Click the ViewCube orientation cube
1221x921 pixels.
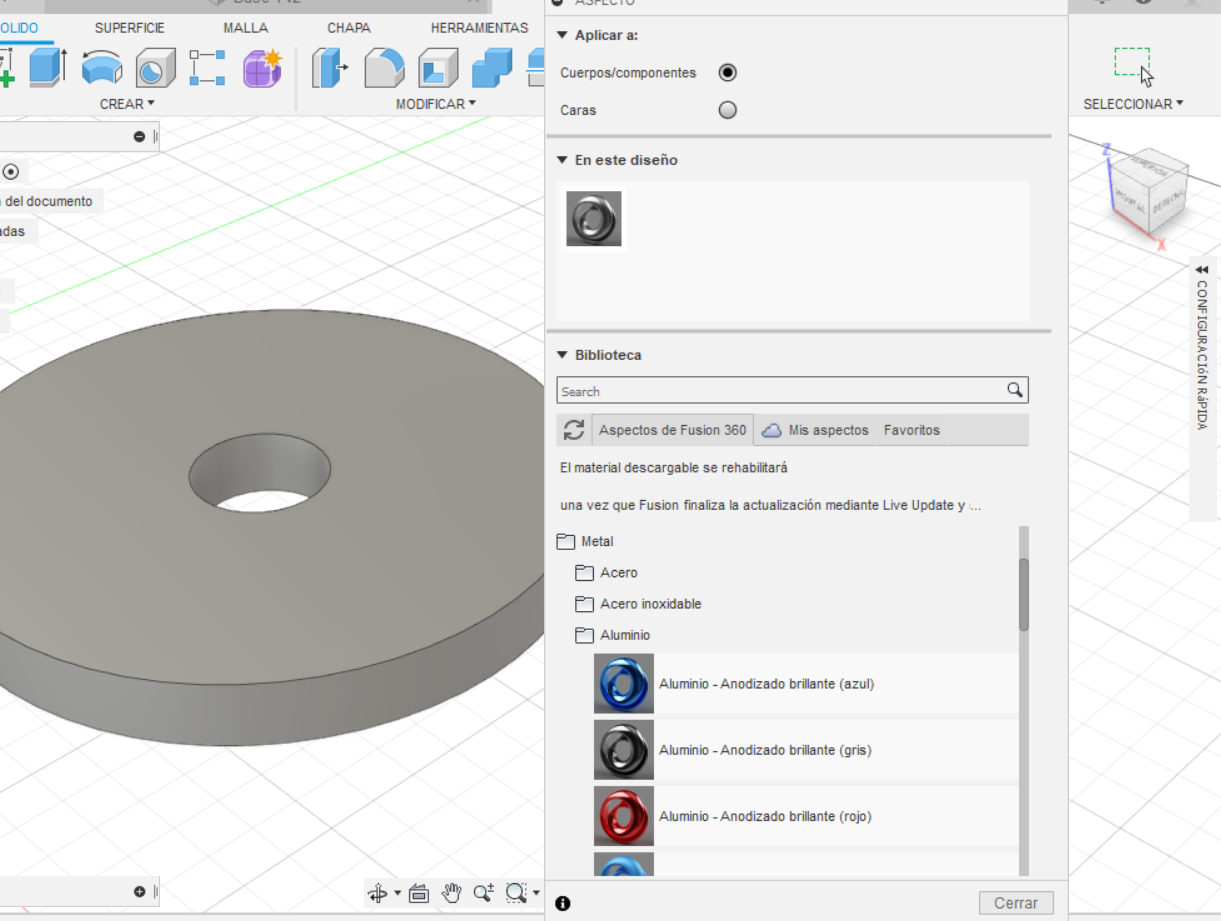pos(1148,190)
